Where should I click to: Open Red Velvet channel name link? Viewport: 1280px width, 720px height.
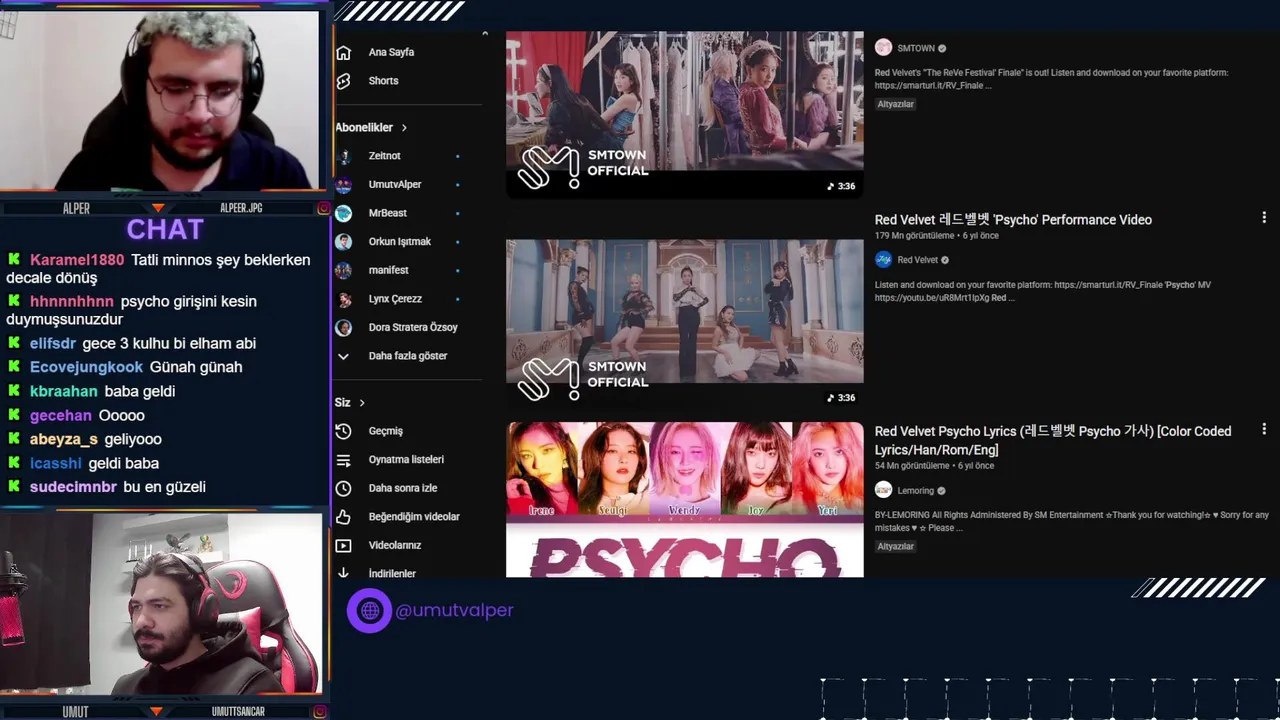(x=918, y=260)
